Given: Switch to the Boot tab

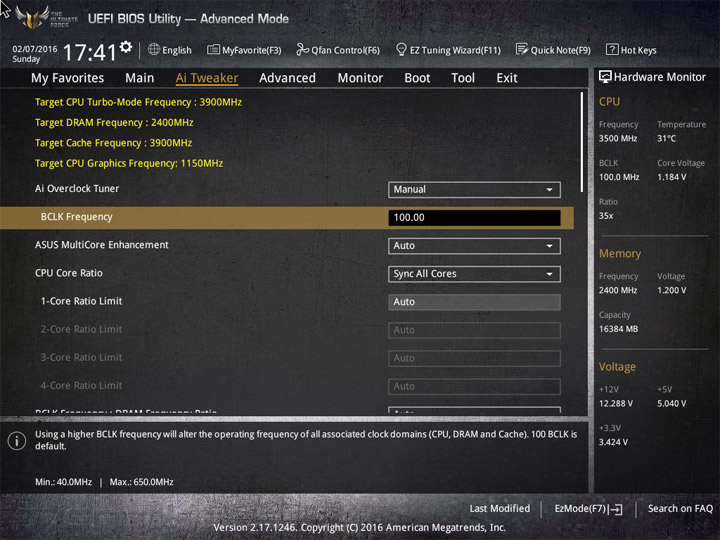Looking at the screenshot, I should (417, 78).
